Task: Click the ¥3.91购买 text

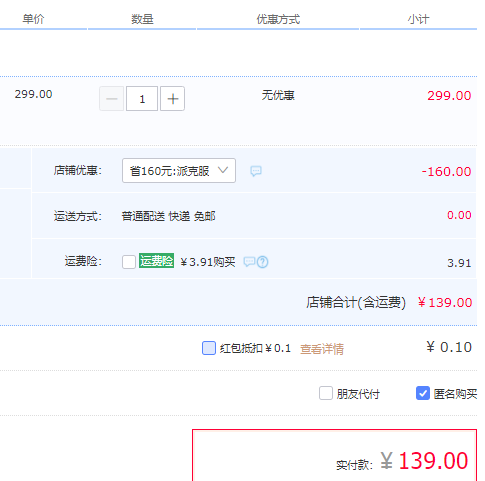Action: pos(208,262)
